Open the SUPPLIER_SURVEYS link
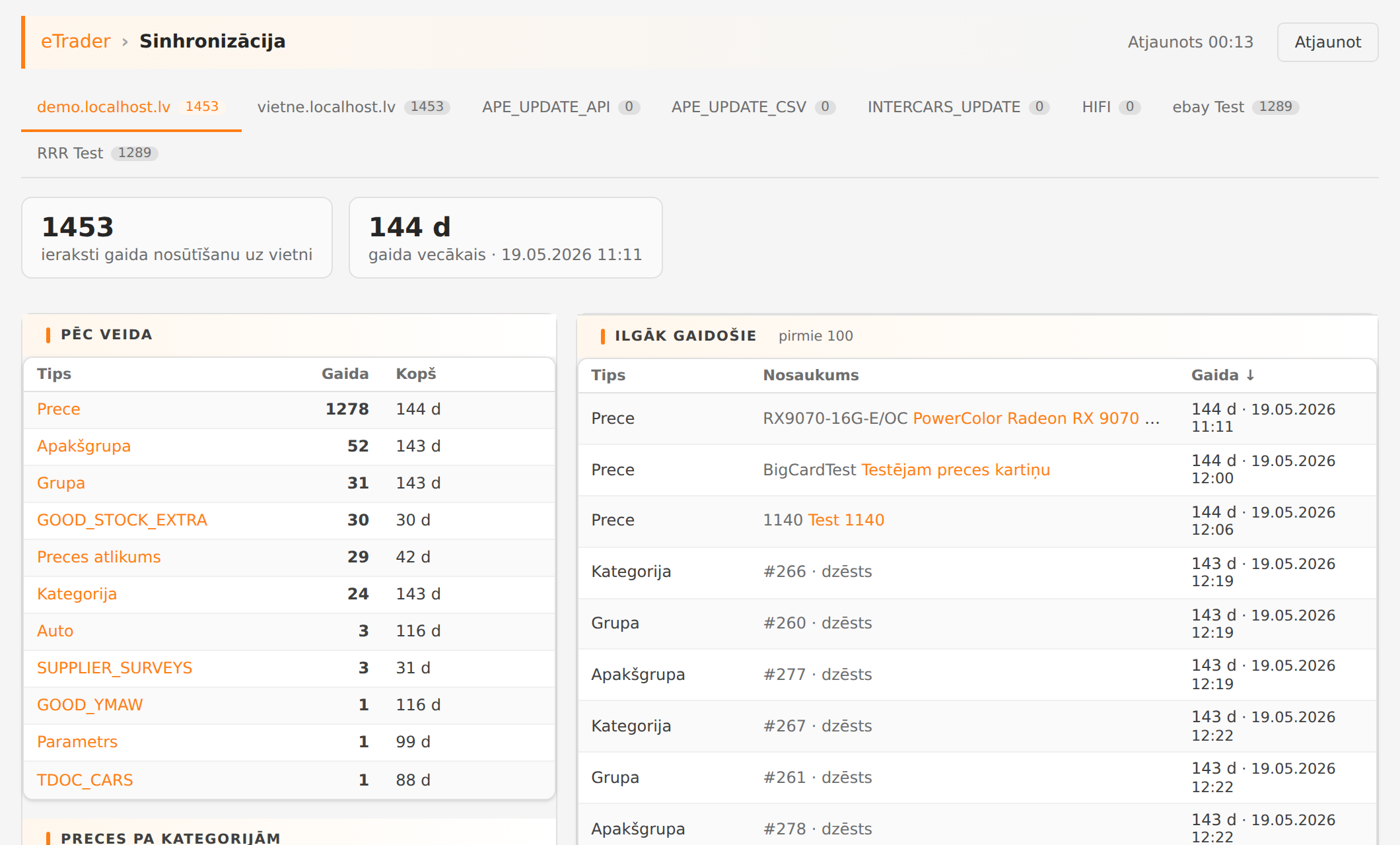The height and width of the screenshot is (845, 1400). click(115, 668)
